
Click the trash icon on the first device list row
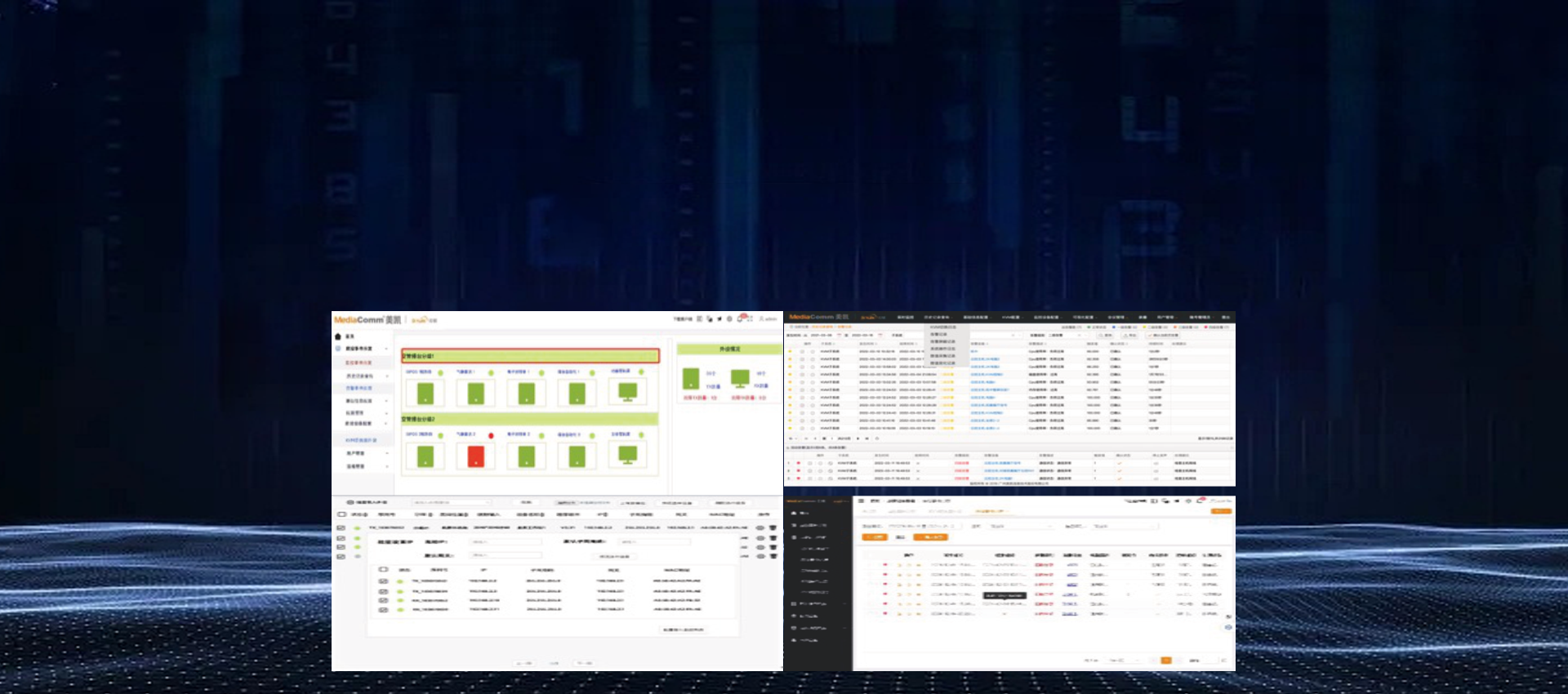coord(773,528)
